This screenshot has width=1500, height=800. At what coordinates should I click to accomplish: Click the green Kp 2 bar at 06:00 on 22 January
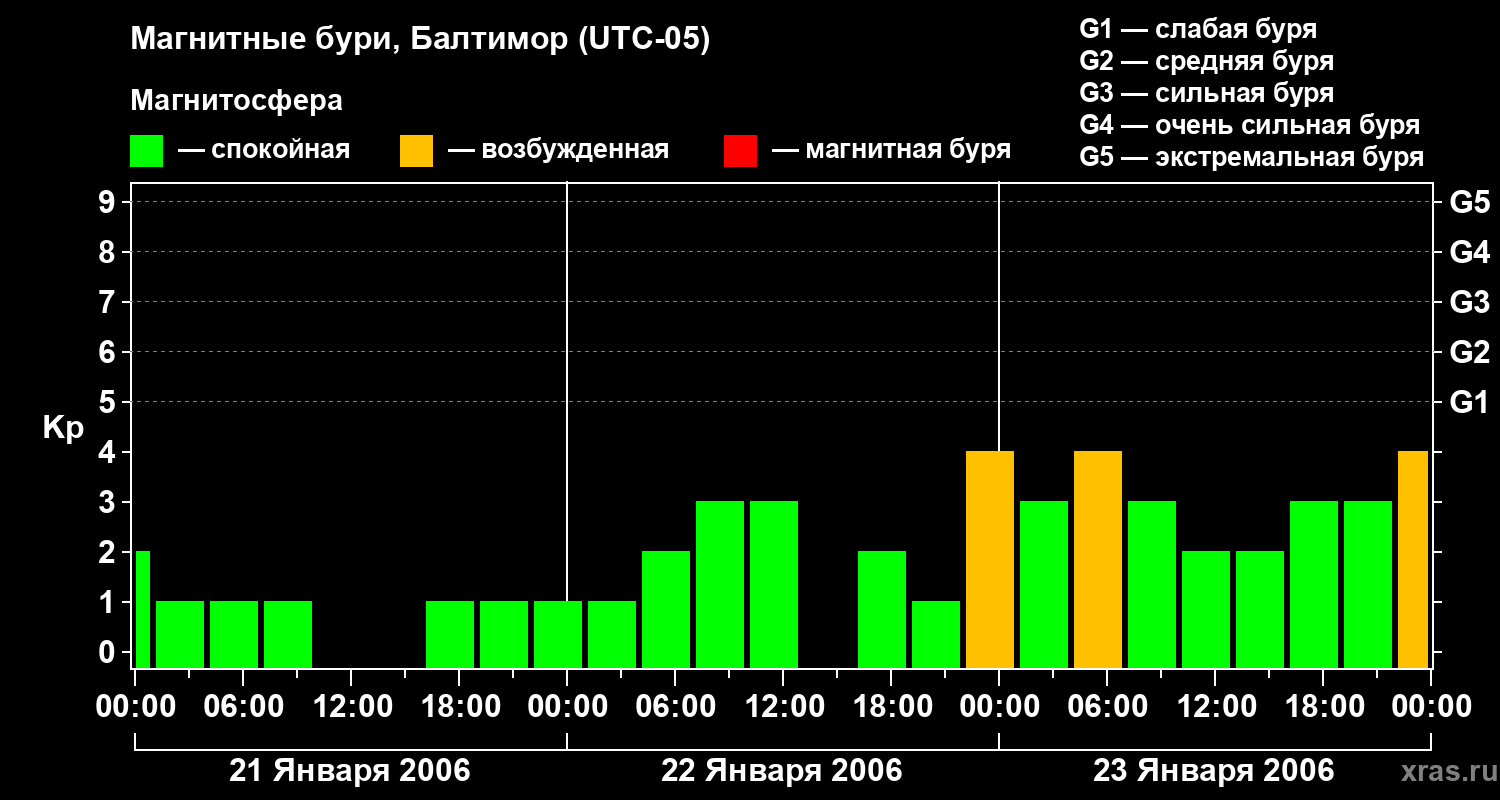tap(666, 609)
